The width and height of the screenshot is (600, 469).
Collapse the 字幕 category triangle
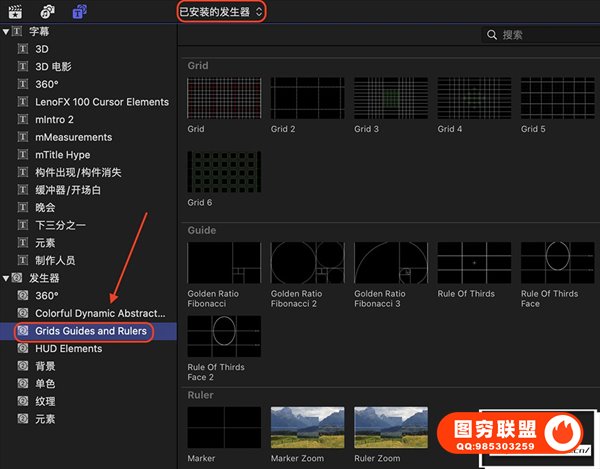[6, 32]
